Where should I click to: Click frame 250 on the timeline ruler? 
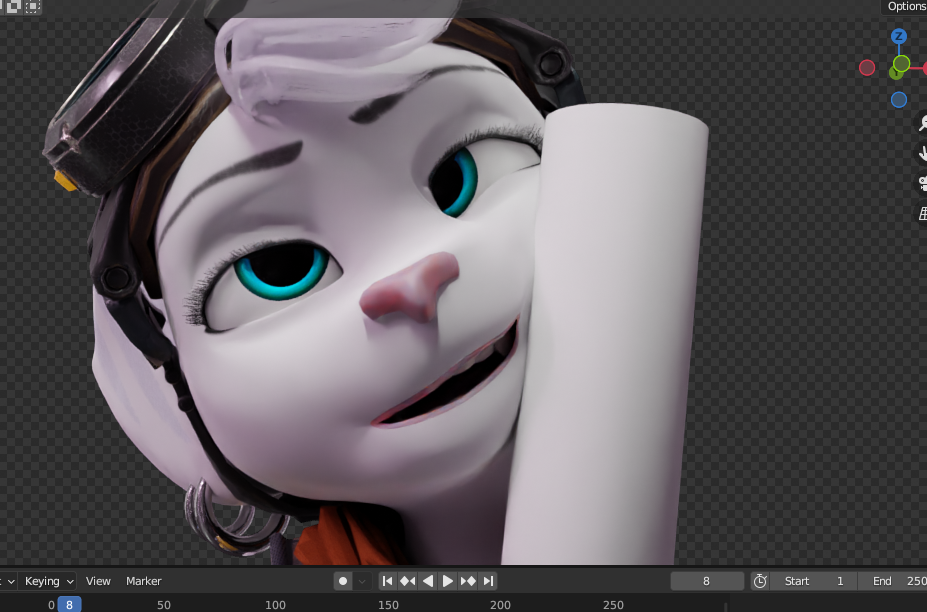point(613,605)
